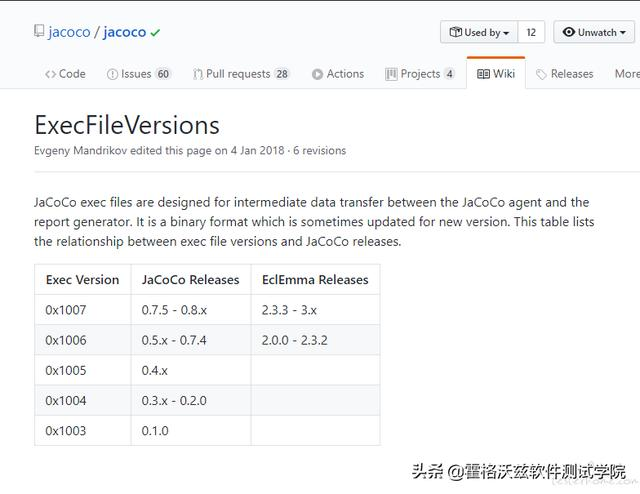Click the Used by count 12
640x494 pixels.
click(x=531, y=32)
